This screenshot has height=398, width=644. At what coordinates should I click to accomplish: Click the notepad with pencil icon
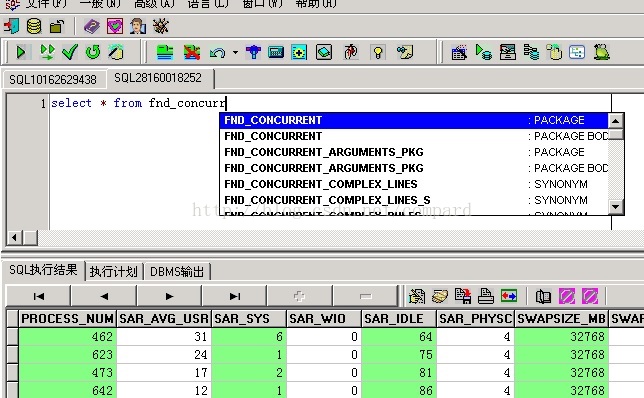(x=116, y=52)
